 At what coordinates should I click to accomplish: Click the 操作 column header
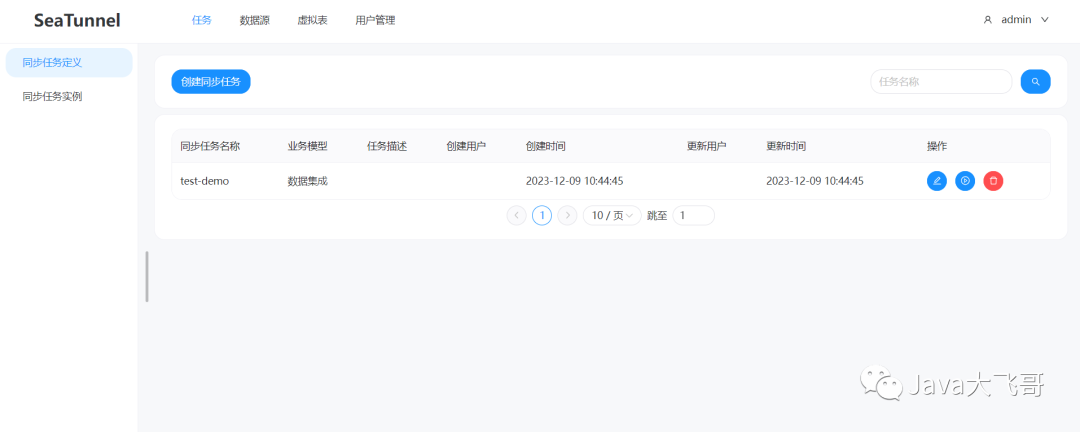pos(937,146)
